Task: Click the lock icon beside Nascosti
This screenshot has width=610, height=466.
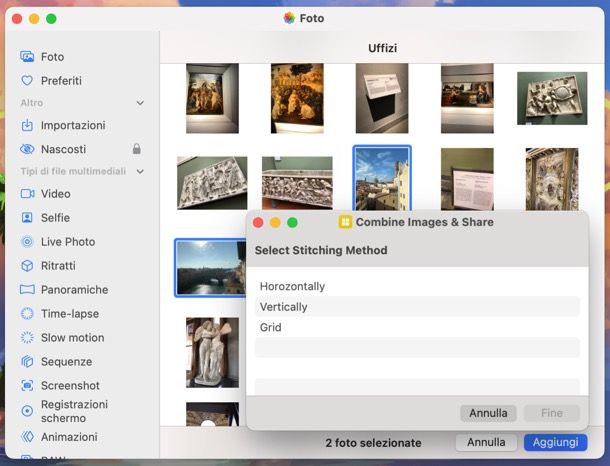Action: [x=137, y=149]
